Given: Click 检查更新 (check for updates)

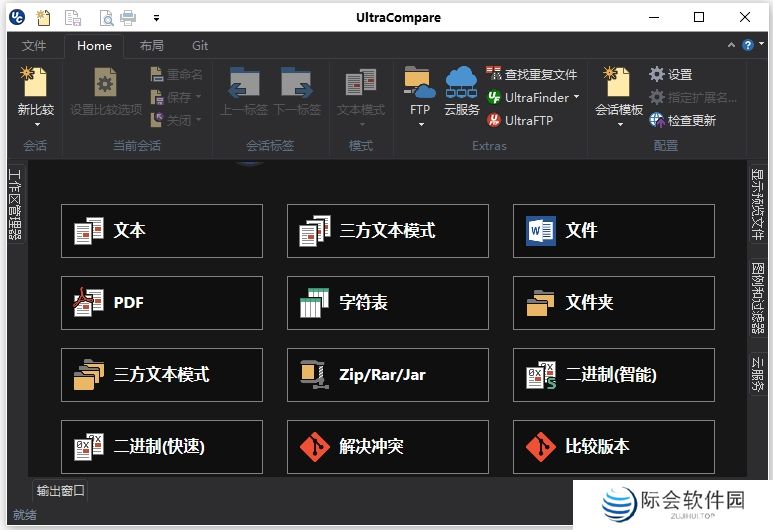Looking at the screenshot, I should click(x=682, y=120).
